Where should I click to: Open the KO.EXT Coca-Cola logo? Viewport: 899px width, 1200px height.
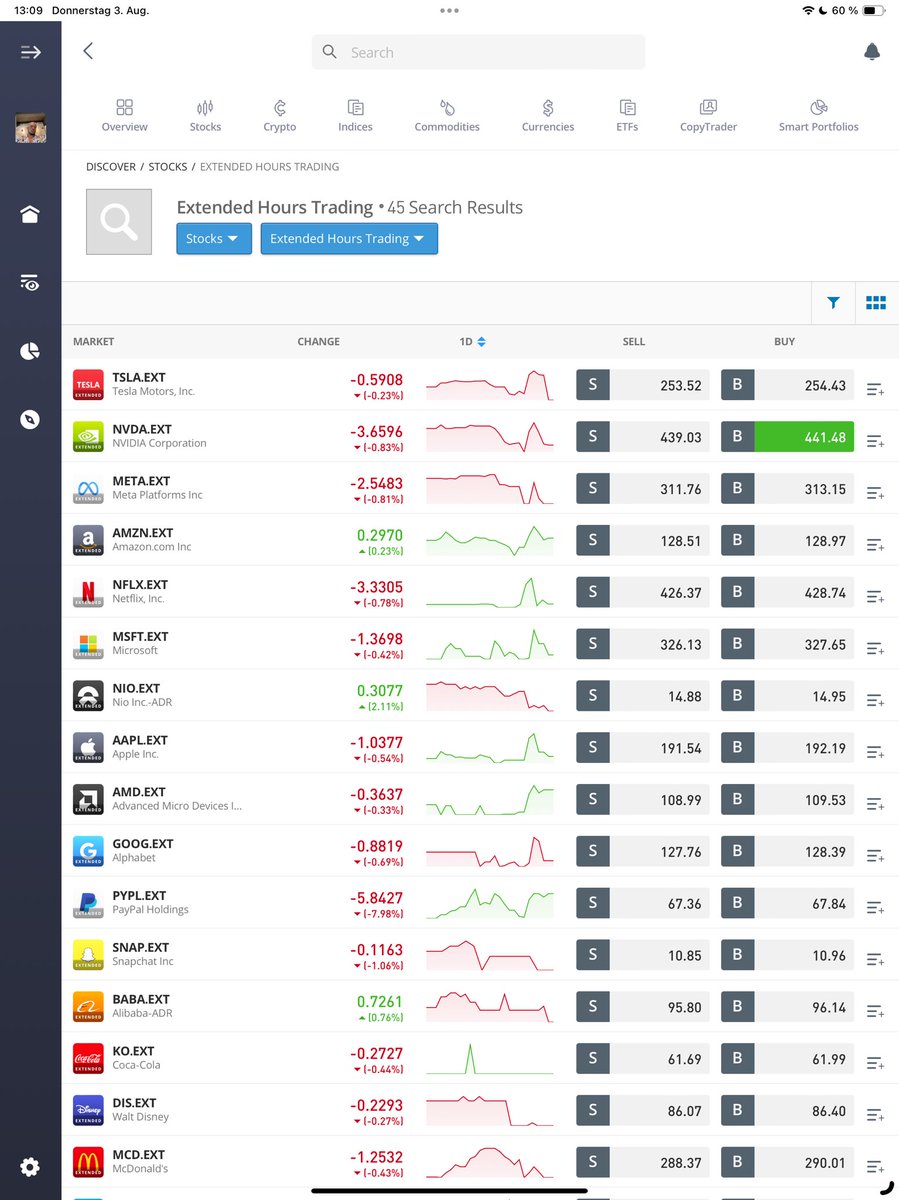click(x=88, y=1059)
